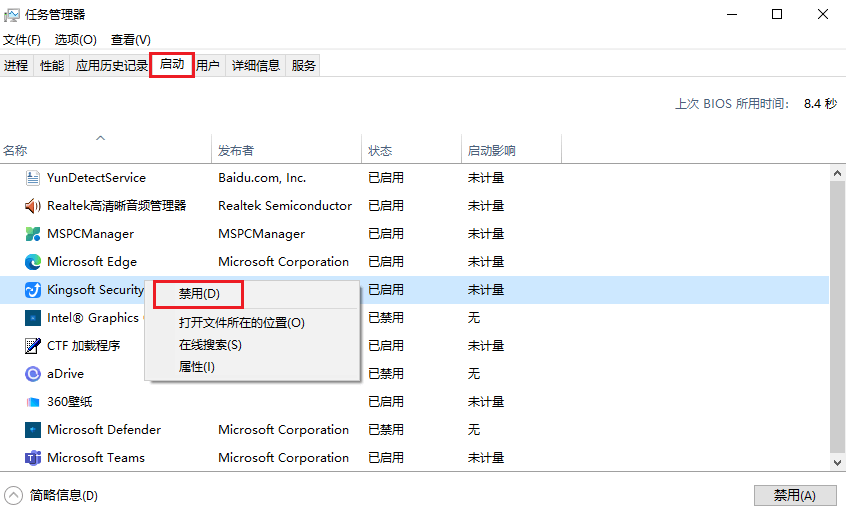Select the MSPCManager startup name
The image size is (846, 518).
point(90,234)
